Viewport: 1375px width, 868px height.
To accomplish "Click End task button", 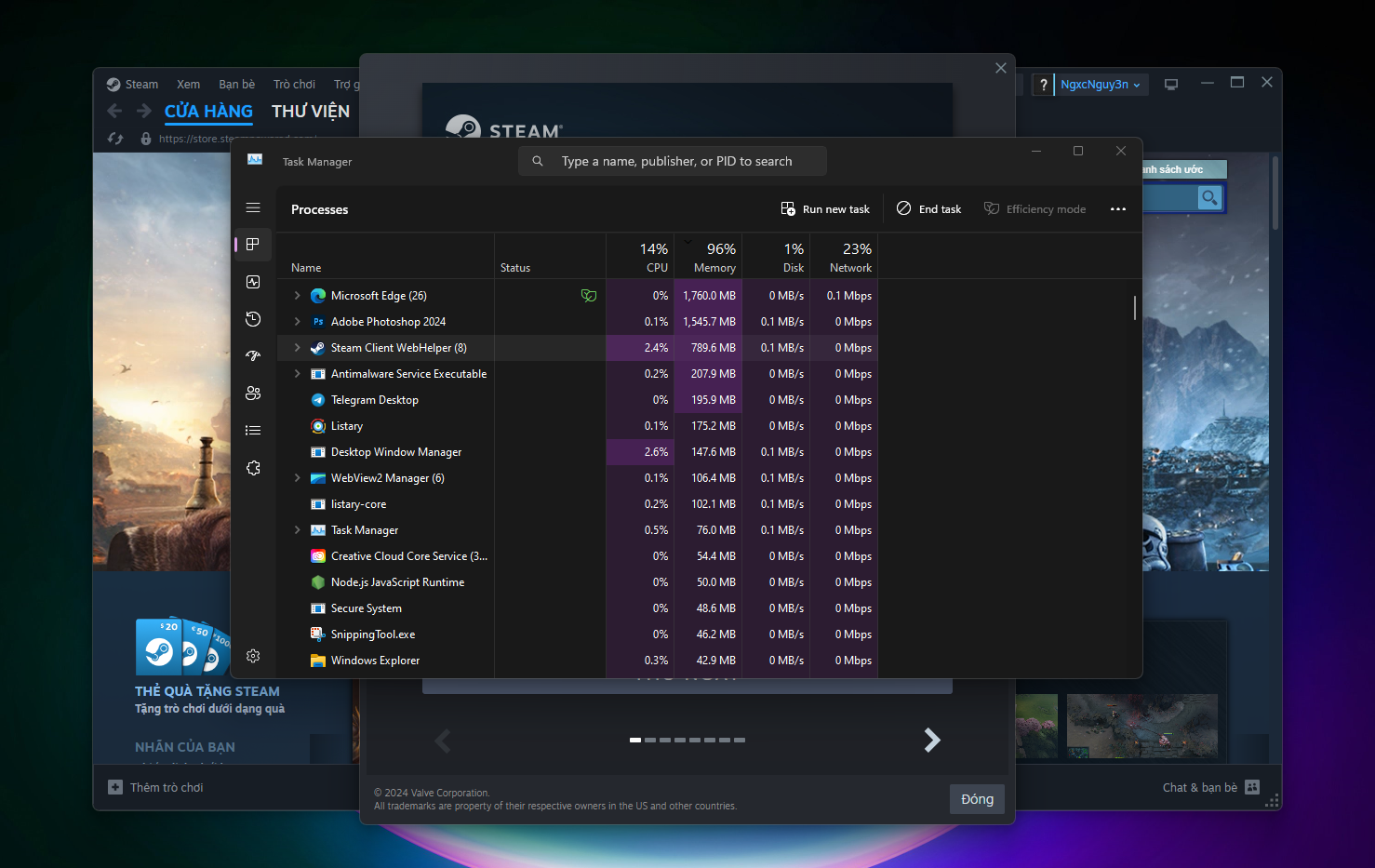I will (x=928, y=209).
